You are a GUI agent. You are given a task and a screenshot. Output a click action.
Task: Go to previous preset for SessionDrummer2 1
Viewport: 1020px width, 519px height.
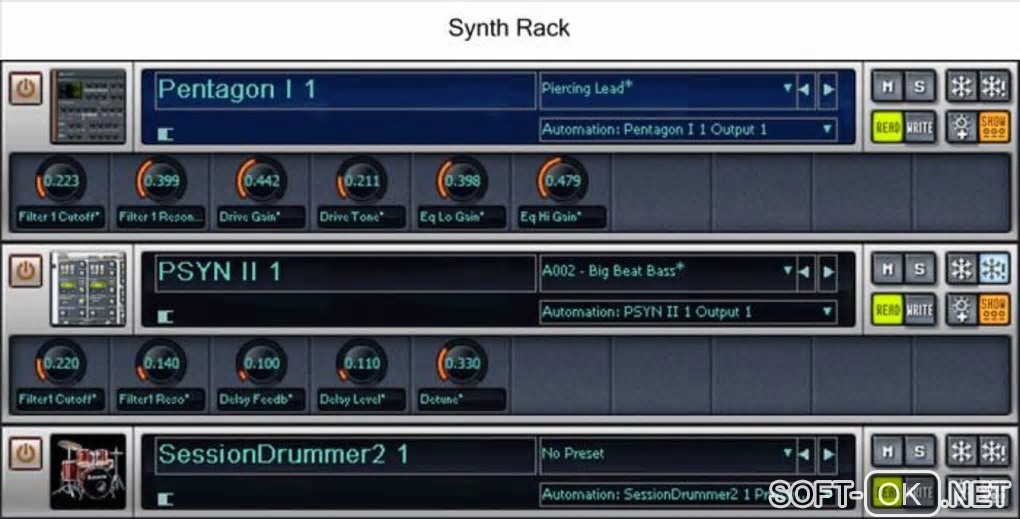[x=805, y=454]
